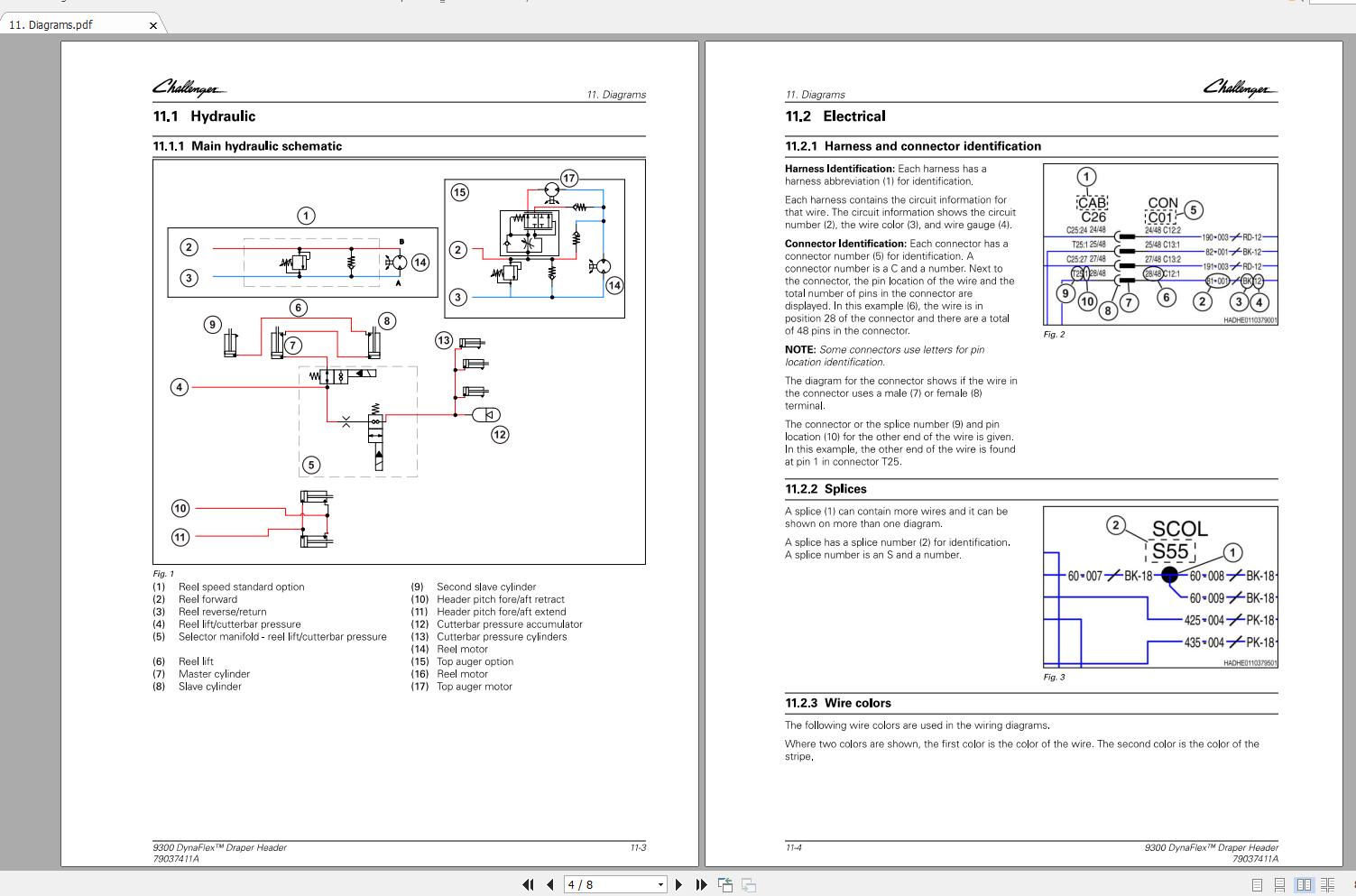The image size is (1356, 896).
Task: Click the splice S55 Fig. 3 diagram
Action: [1160, 587]
